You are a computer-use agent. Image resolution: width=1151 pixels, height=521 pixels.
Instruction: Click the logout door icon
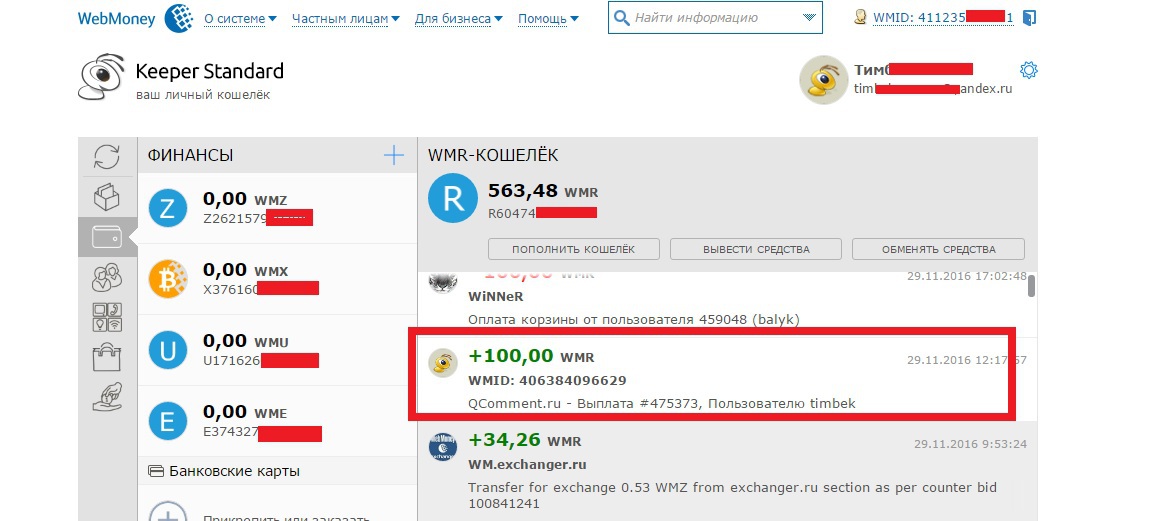click(x=1029, y=18)
